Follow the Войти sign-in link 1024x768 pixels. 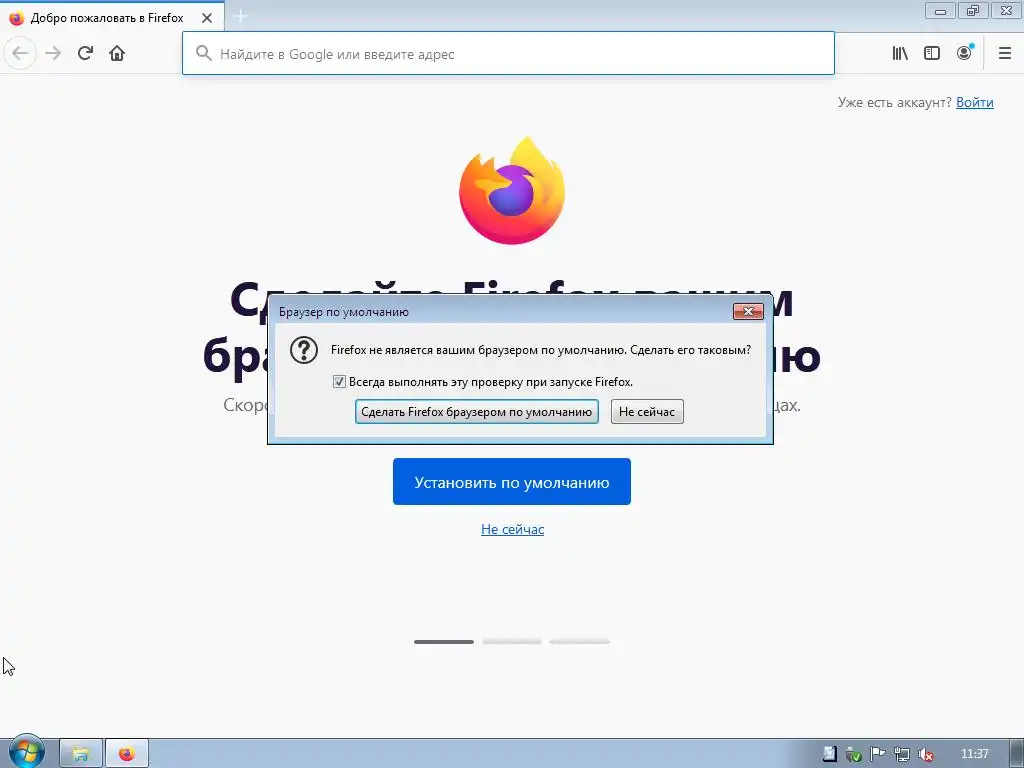pyautogui.click(x=974, y=103)
